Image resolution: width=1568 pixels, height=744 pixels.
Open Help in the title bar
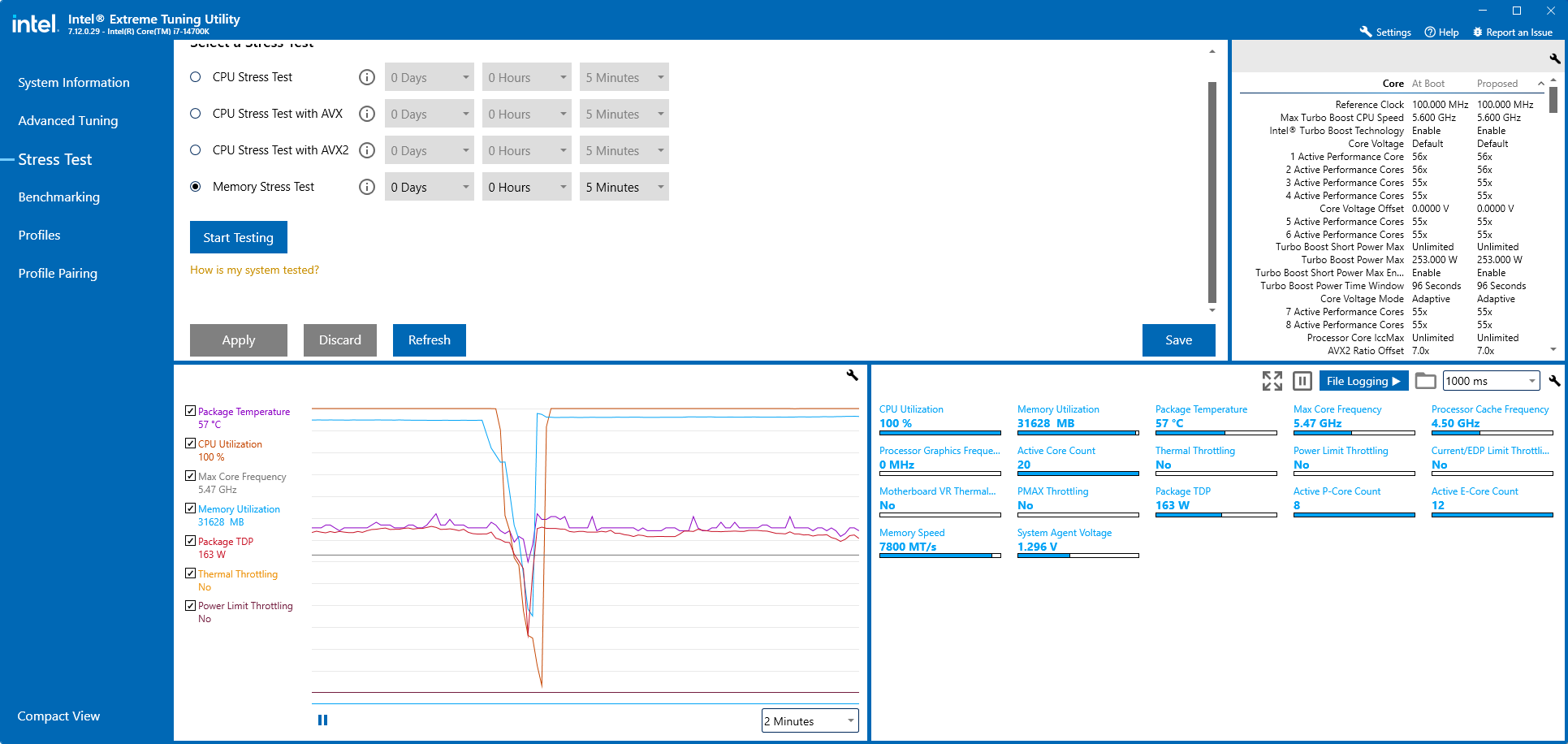1441,32
